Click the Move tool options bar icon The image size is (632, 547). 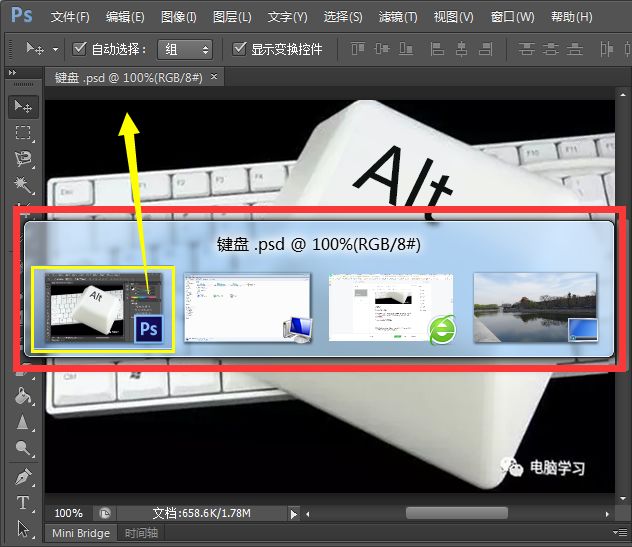click(35, 49)
